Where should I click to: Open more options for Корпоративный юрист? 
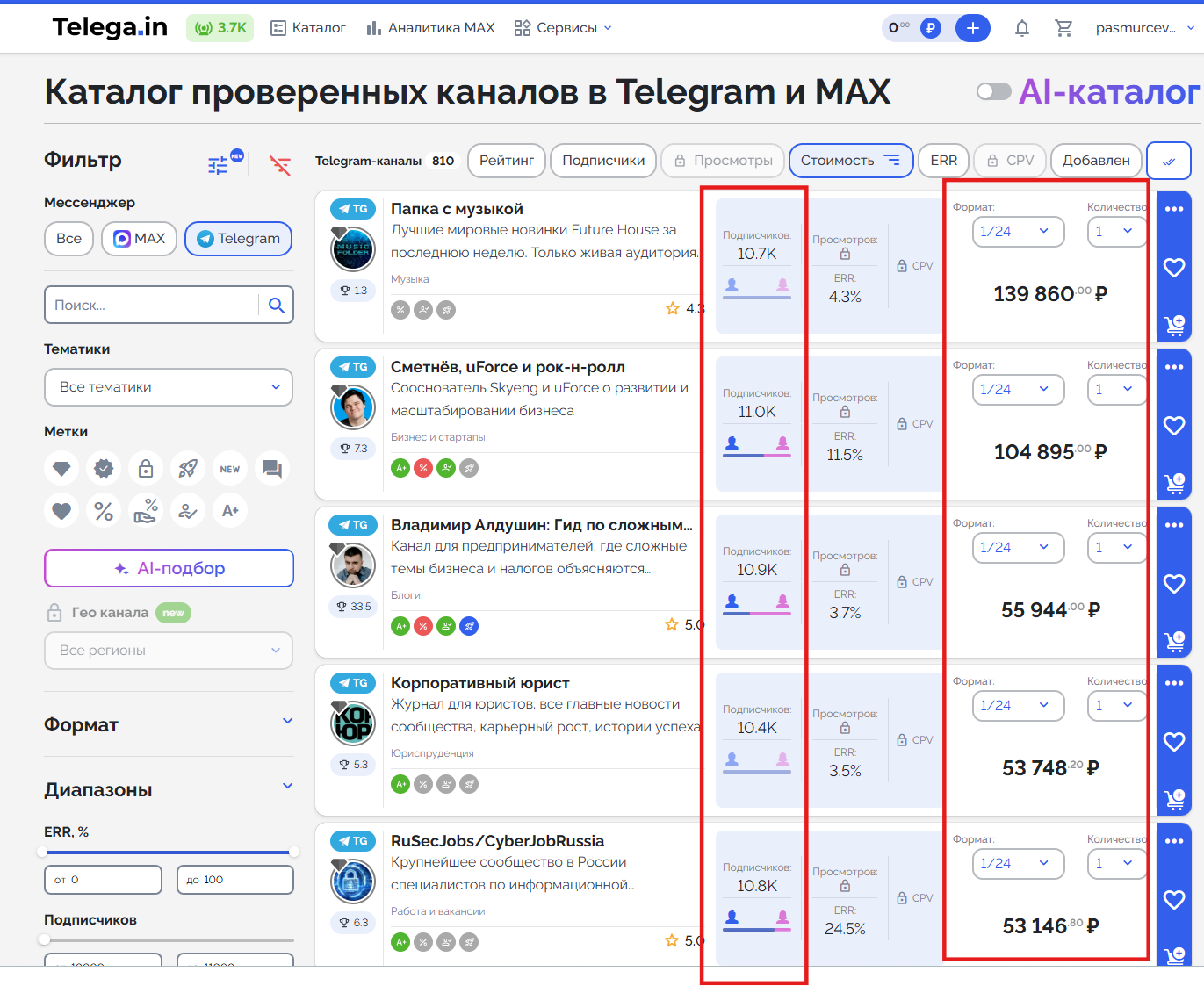[1174, 683]
